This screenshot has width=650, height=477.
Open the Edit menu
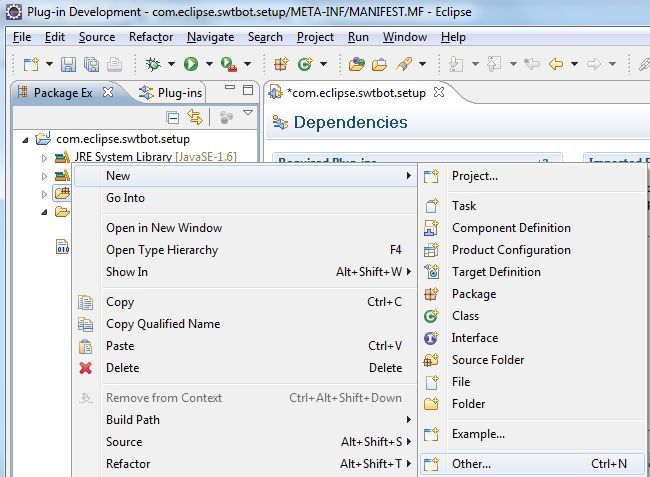(x=55, y=37)
